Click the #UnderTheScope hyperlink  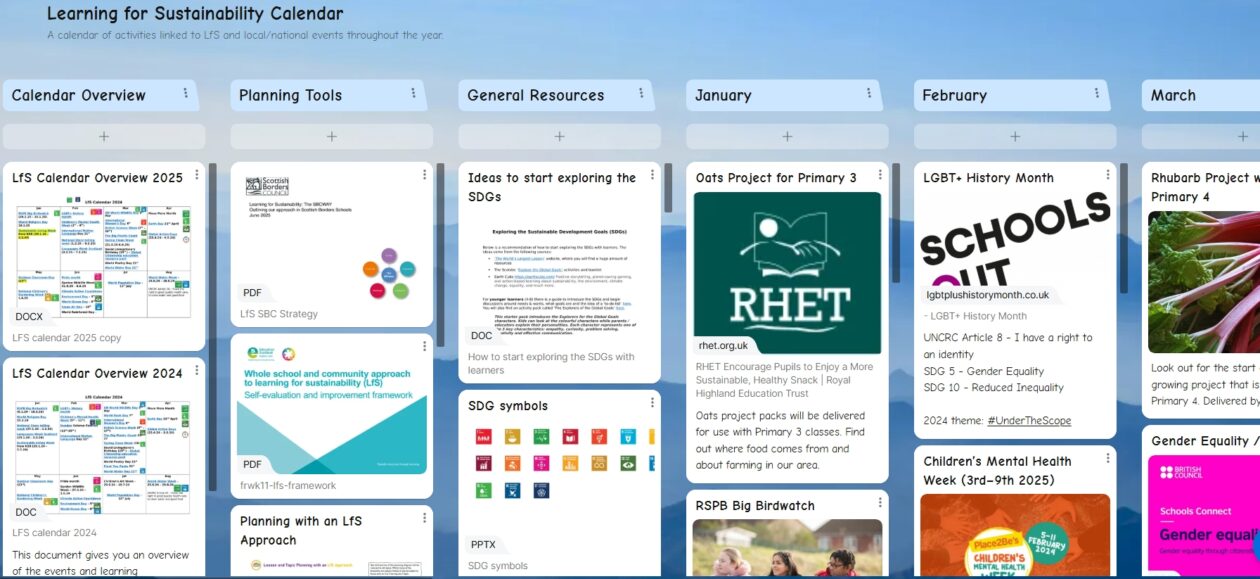pyautogui.click(x=1028, y=420)
